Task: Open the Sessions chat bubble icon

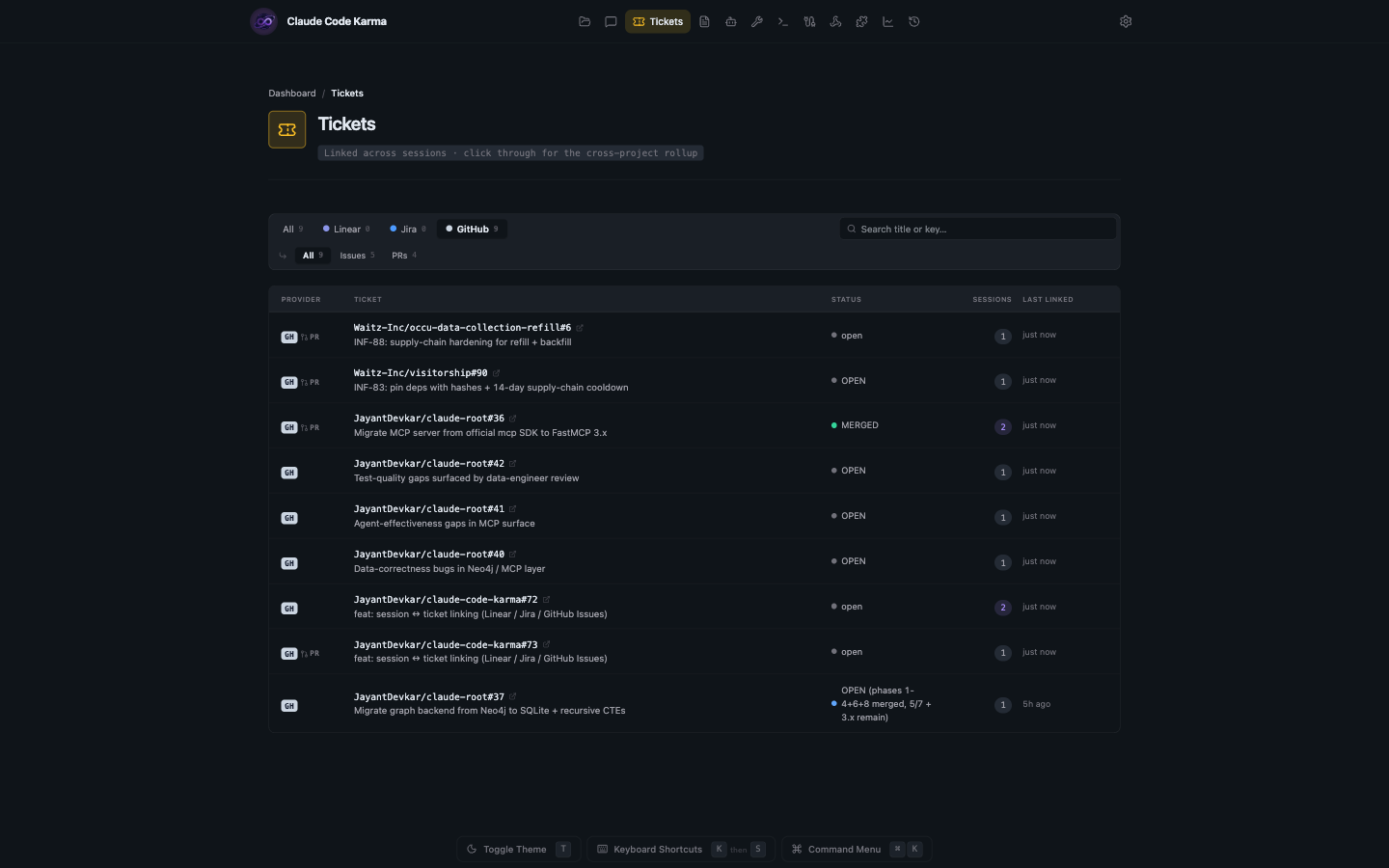Action: click(611, 21)
